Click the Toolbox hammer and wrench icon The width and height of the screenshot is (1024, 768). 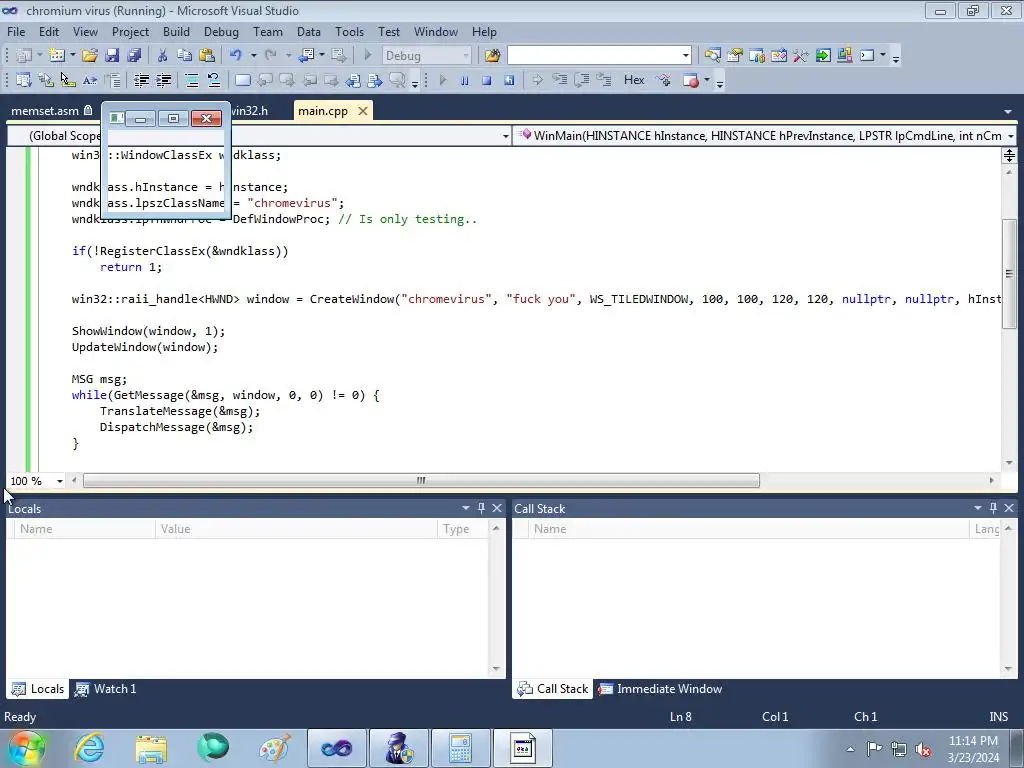801,56
